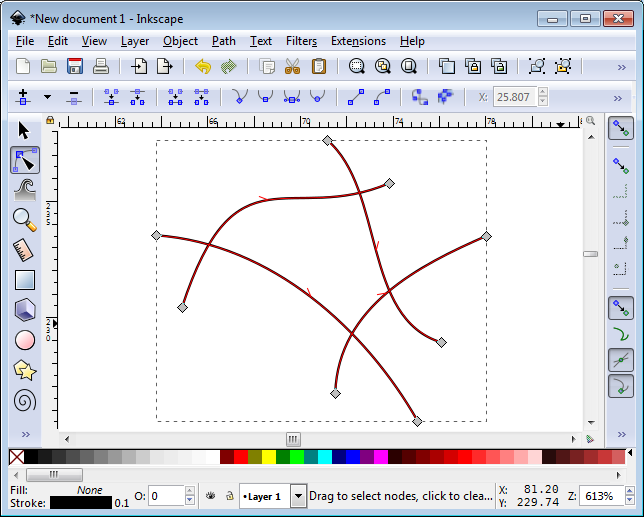Toggle the topmost snap button in snap bar
Screen dimensions: 644x517
tap(621, 128)
